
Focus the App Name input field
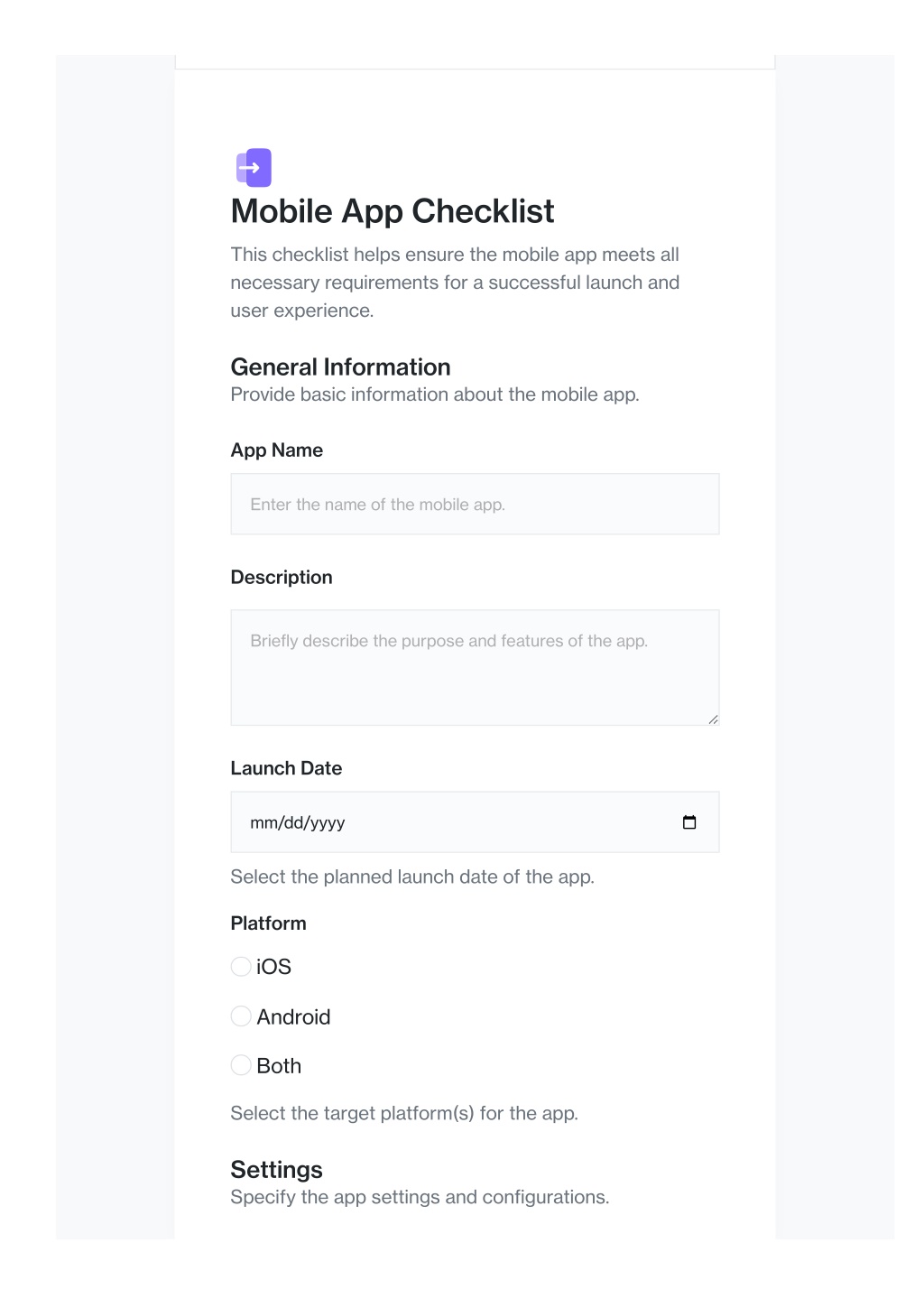click(475, 505)
